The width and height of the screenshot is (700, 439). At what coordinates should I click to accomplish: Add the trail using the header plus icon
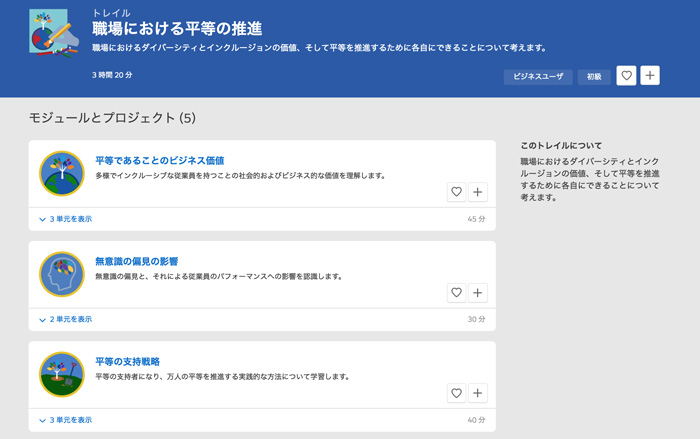click(650, 75)
